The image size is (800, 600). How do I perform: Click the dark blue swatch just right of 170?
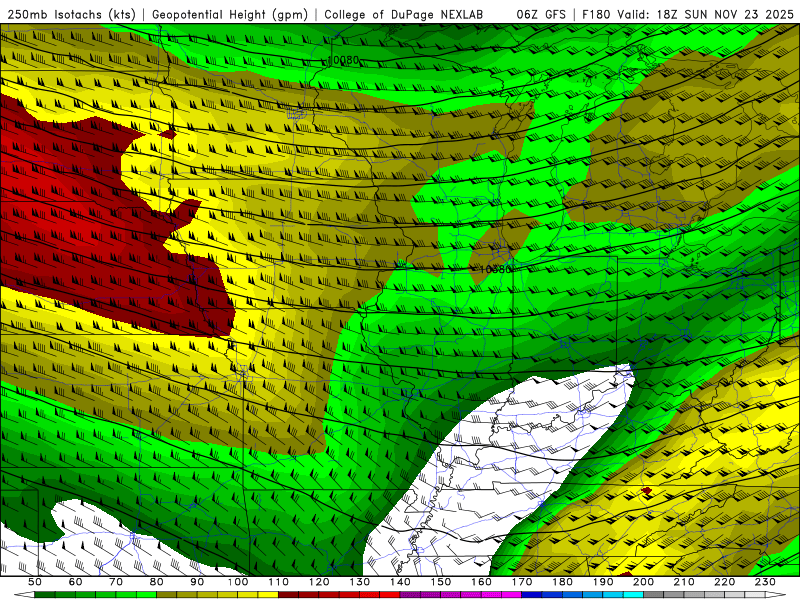(x=532, y=595)
